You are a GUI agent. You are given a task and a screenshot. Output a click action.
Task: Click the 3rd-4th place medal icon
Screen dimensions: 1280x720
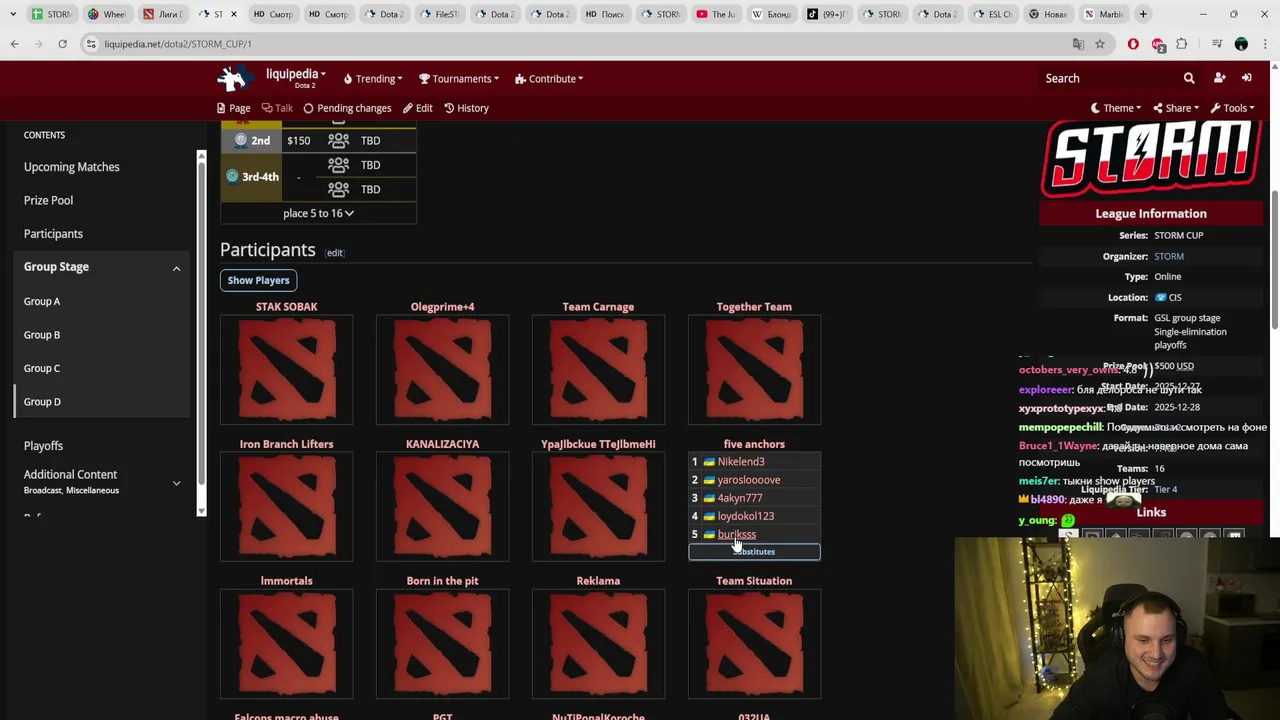coord(232,177)
